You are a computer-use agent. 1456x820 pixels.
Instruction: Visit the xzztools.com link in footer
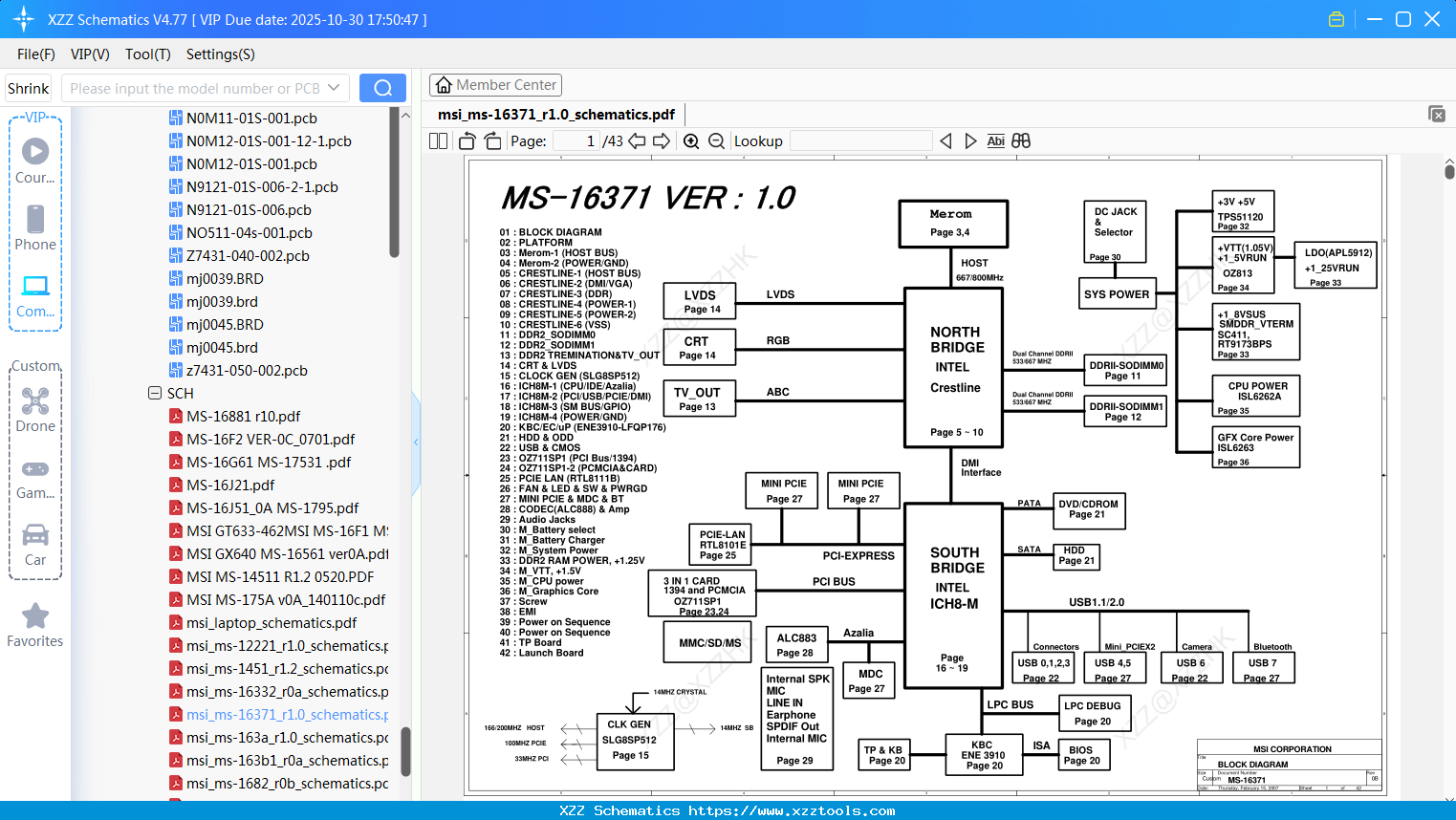tap(792, 810)
